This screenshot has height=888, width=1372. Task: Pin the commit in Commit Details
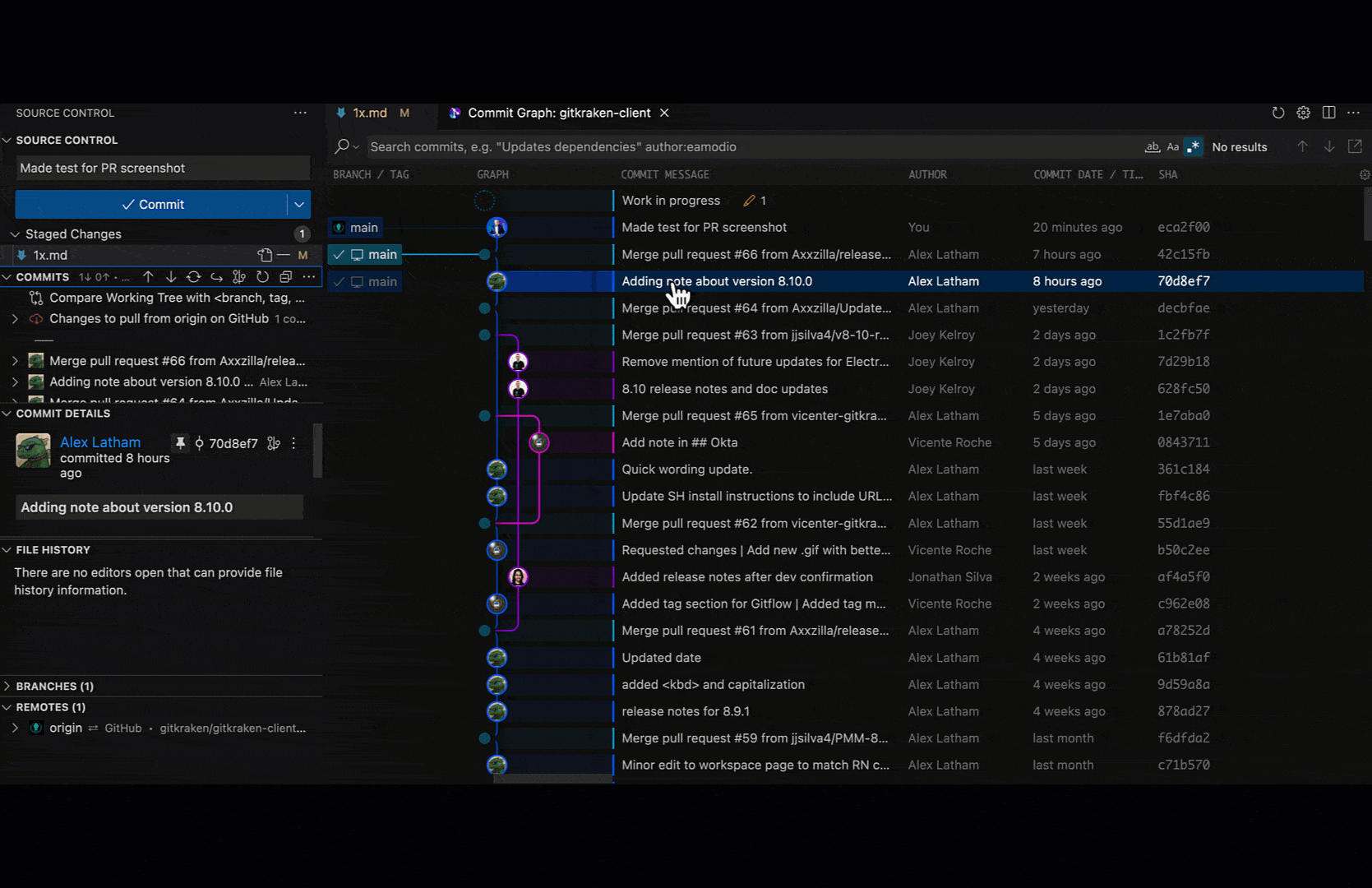point(180,443)
